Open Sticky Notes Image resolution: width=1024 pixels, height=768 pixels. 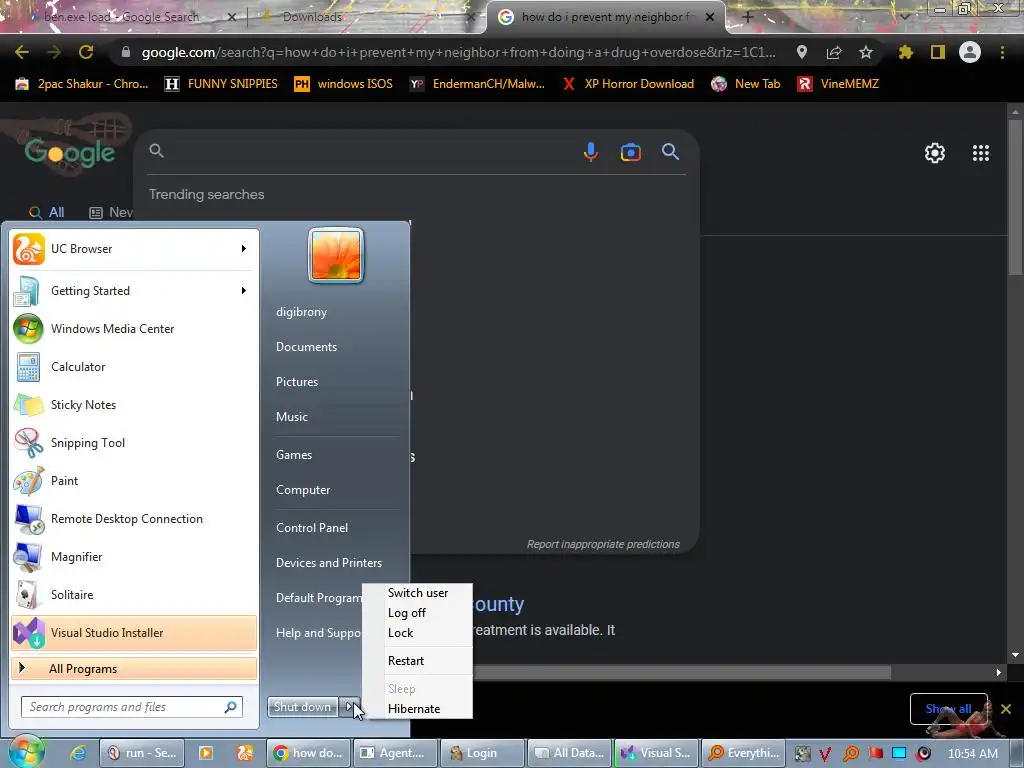coord(134,404)
